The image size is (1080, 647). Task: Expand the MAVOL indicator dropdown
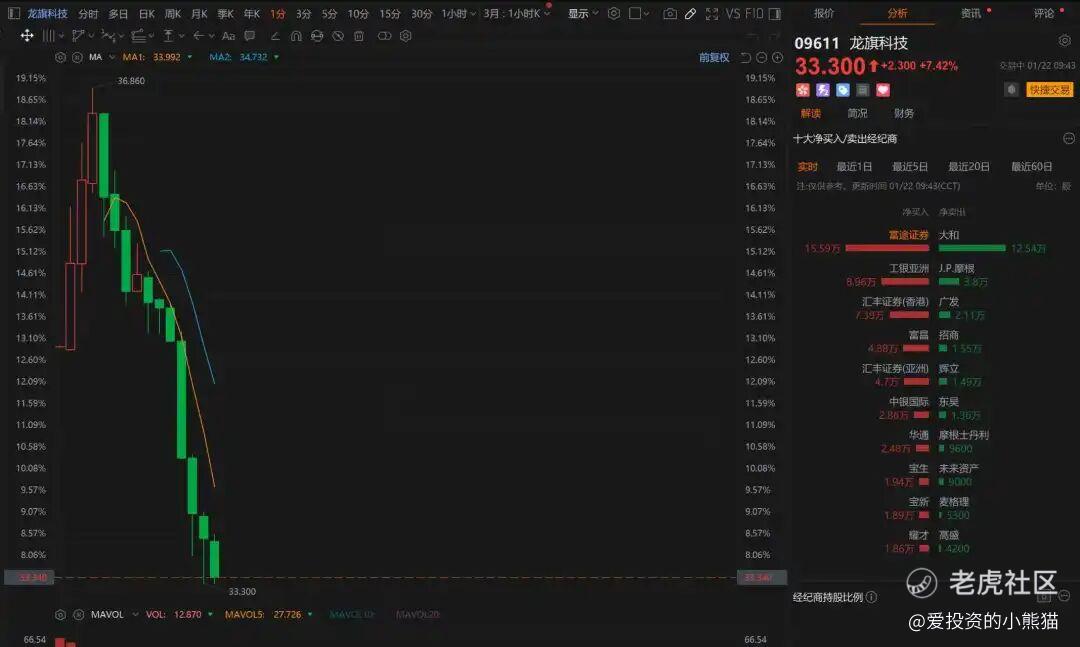[135, 615]
